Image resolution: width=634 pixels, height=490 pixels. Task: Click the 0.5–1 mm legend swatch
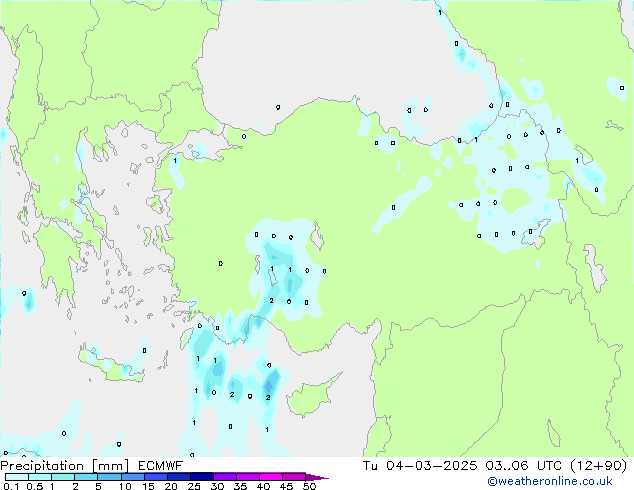point(40,477)
